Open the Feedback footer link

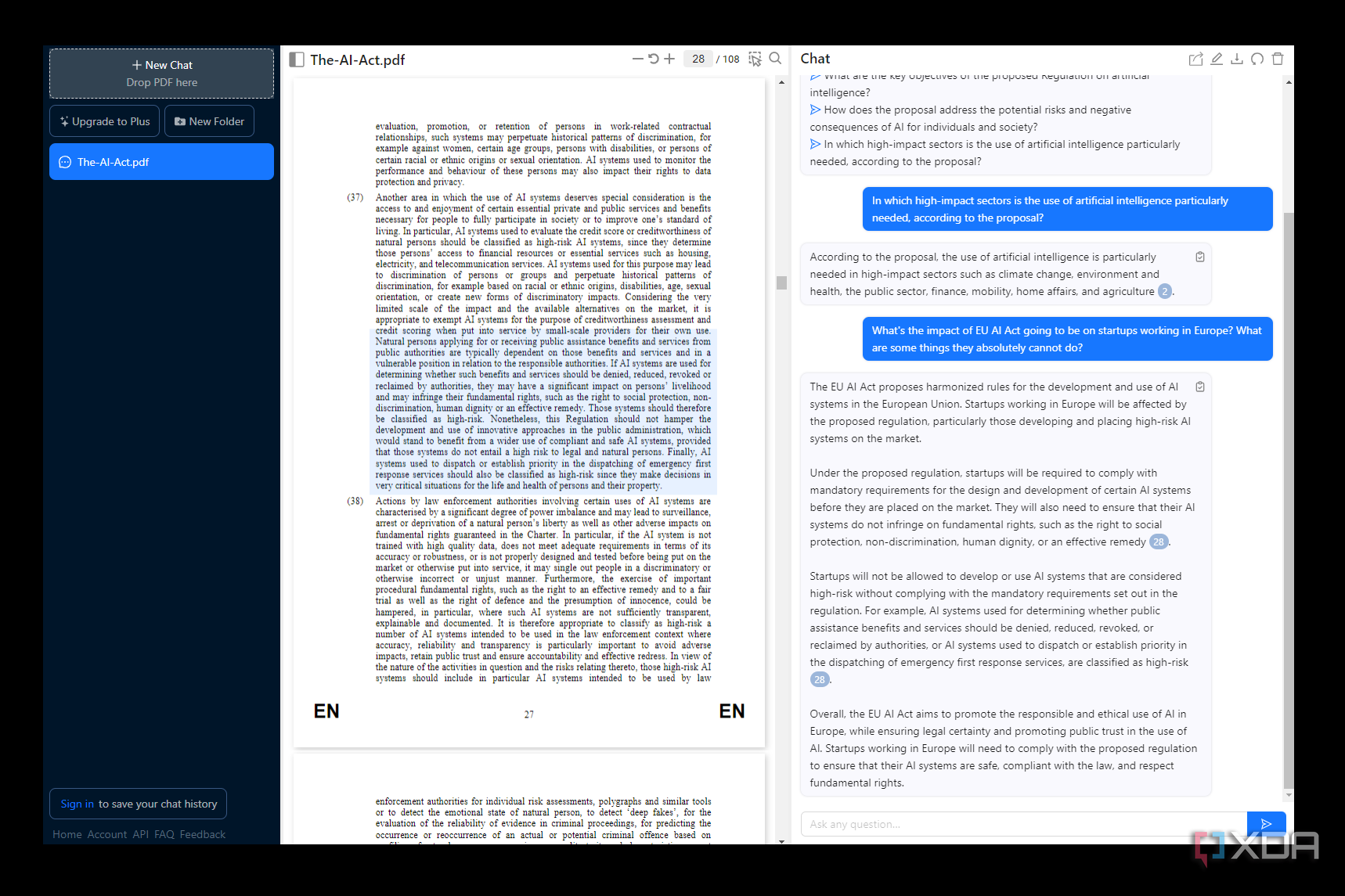click(203, 834)
